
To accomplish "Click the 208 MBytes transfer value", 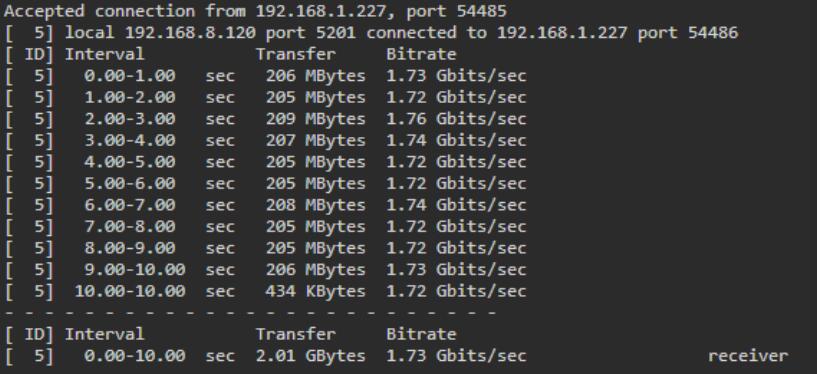I will [x=315, y=206].
